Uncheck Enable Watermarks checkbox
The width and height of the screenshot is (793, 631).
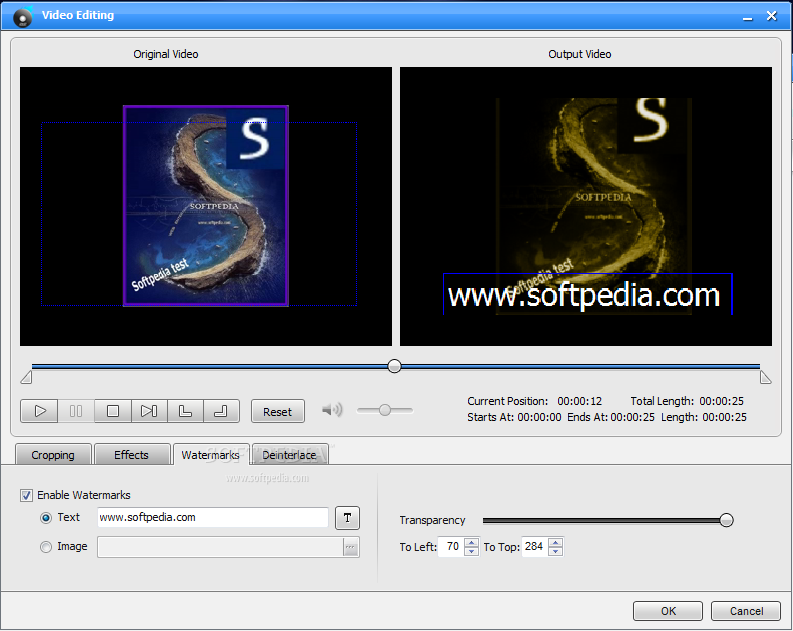pyautogui.click(x=26, y=495)
